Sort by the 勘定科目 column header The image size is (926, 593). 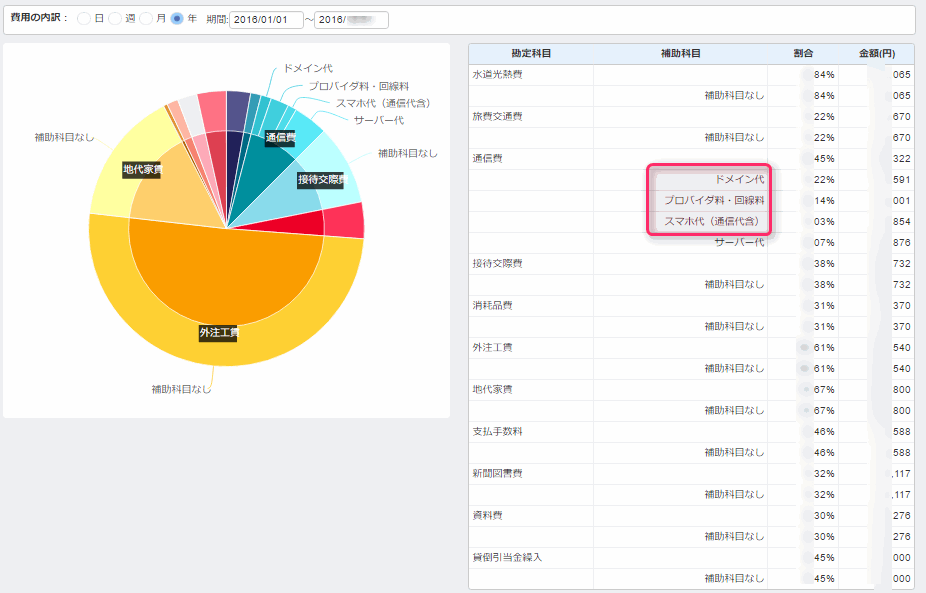(531, 53)
